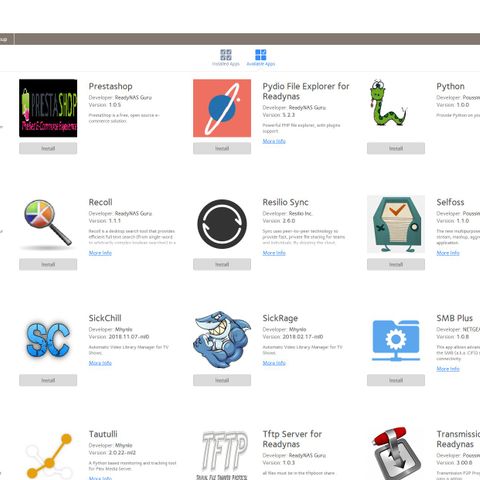Open More Info for Pydio File Explorer
The height and width of the screenshot is (480, 480).
tap(274, 141)
